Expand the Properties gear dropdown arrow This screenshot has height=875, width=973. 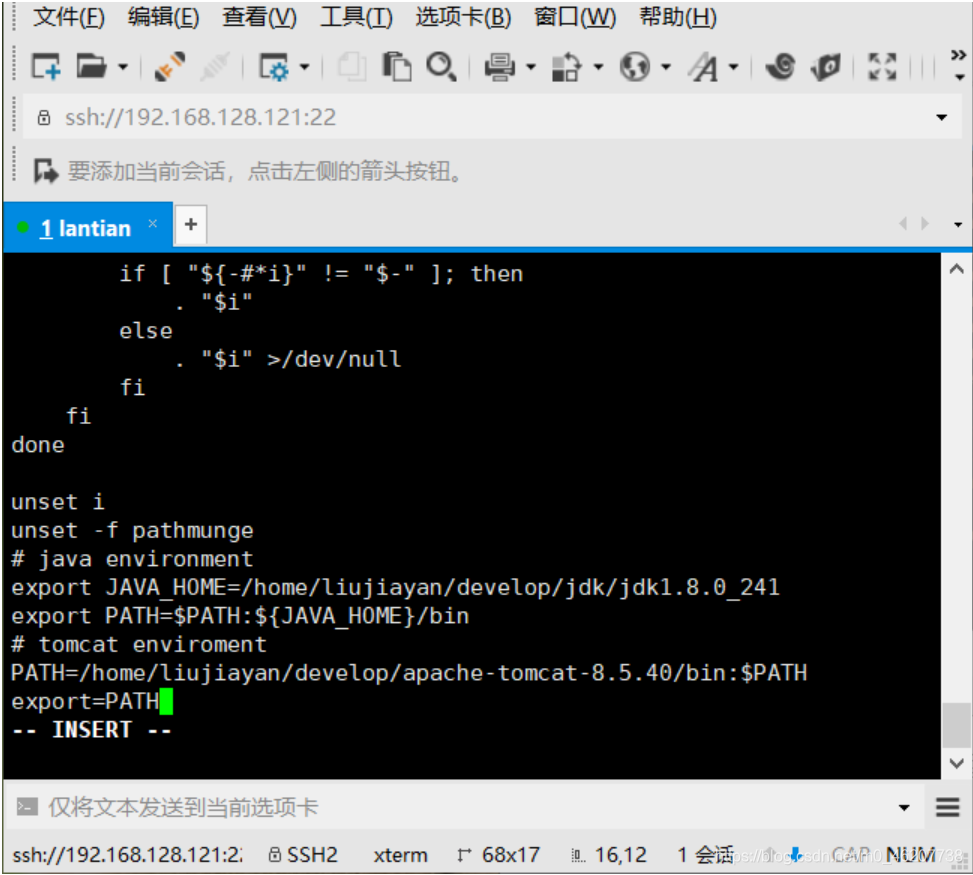point(304,67)
